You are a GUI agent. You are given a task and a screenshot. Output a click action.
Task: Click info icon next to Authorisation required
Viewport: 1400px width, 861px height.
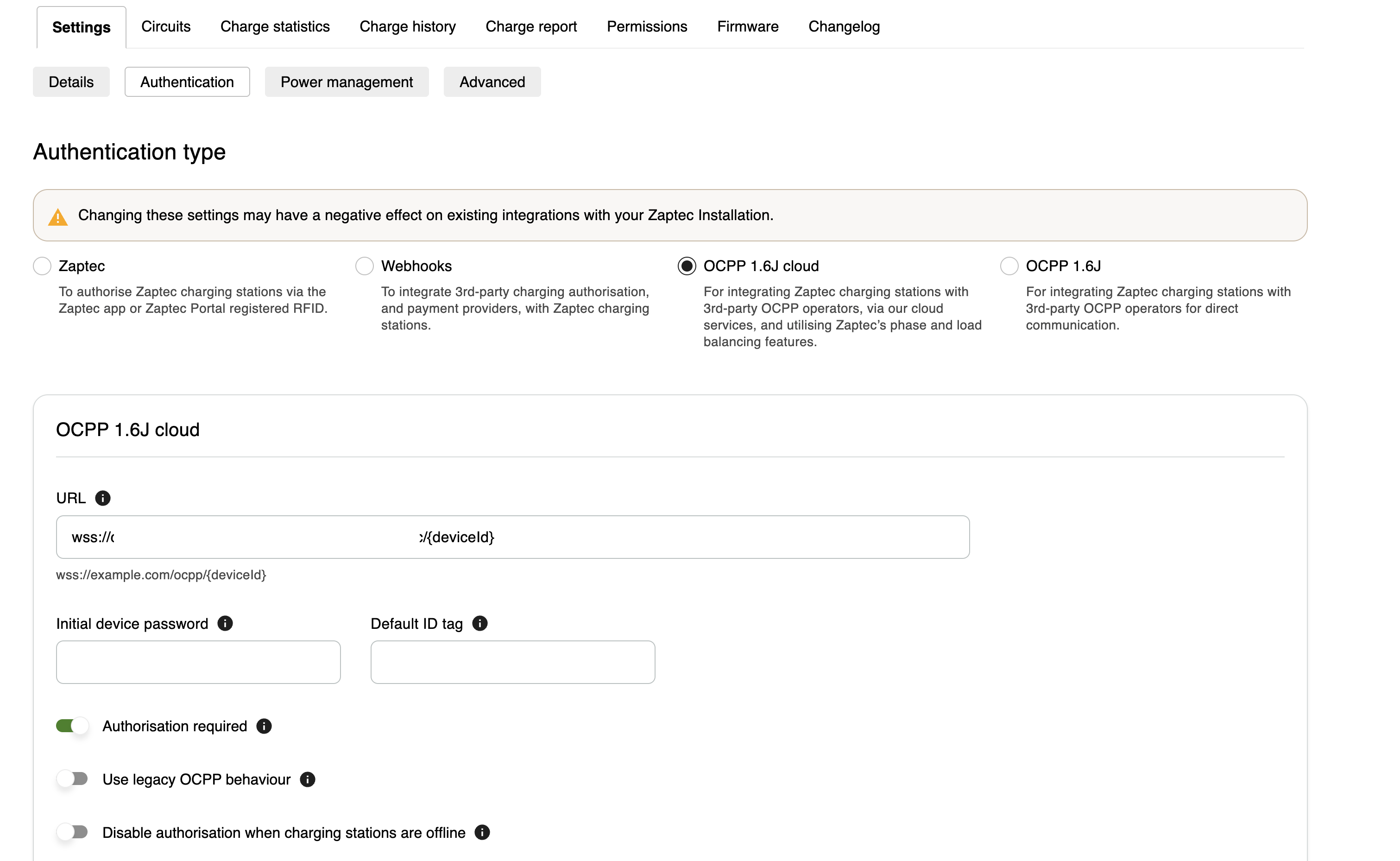pos(264,726)
